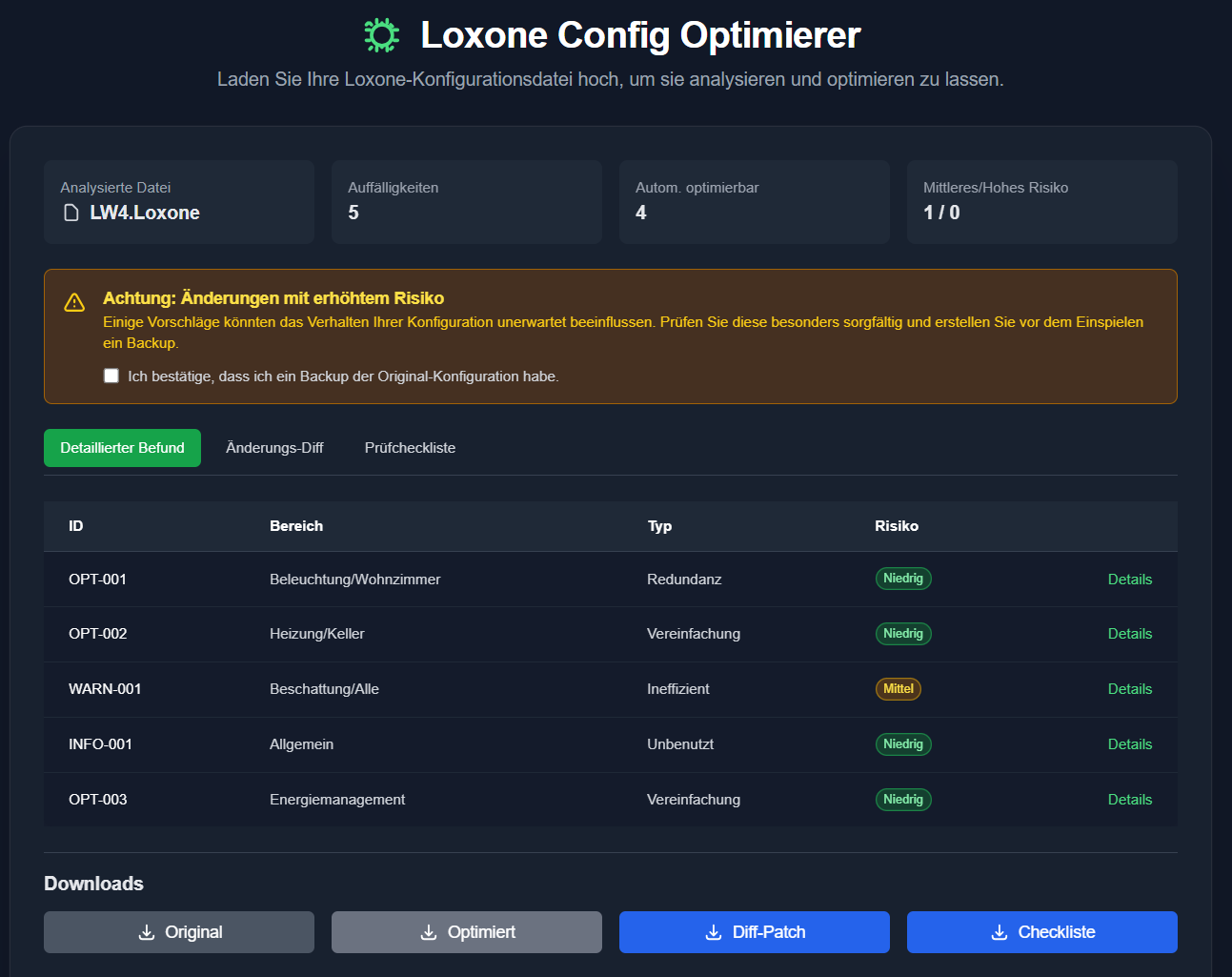Click Vereinfachung in the OPT-003 row
Image resolution: width=1232 pixels, height=977 pixels.
click(x=694, y=800)
